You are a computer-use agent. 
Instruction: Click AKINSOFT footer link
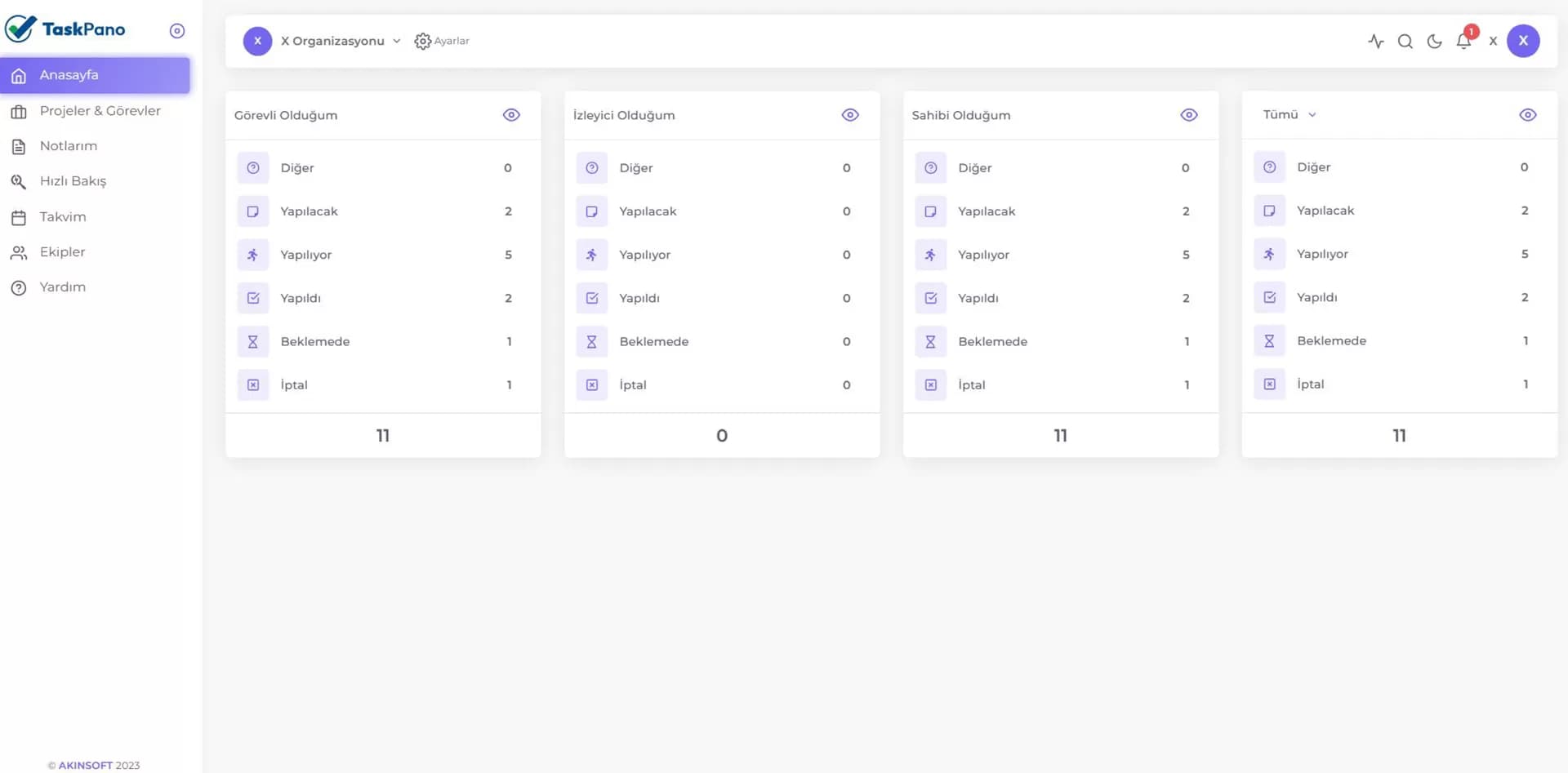click(86, 766)
